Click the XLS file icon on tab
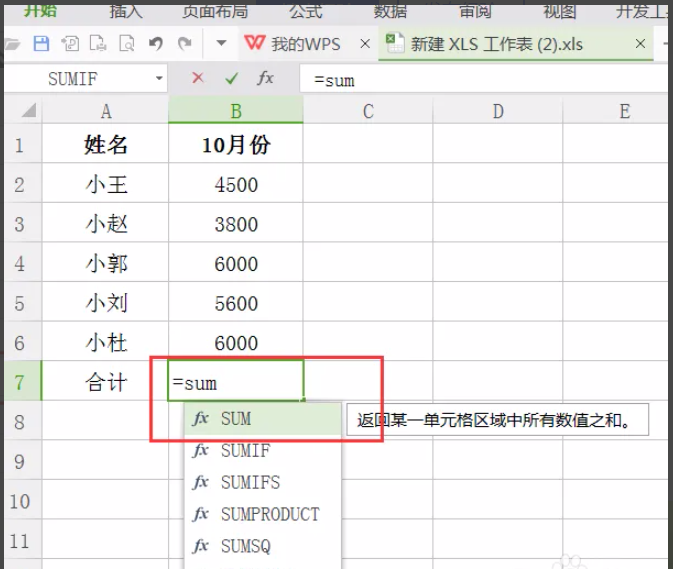 (x=395, y=43)
